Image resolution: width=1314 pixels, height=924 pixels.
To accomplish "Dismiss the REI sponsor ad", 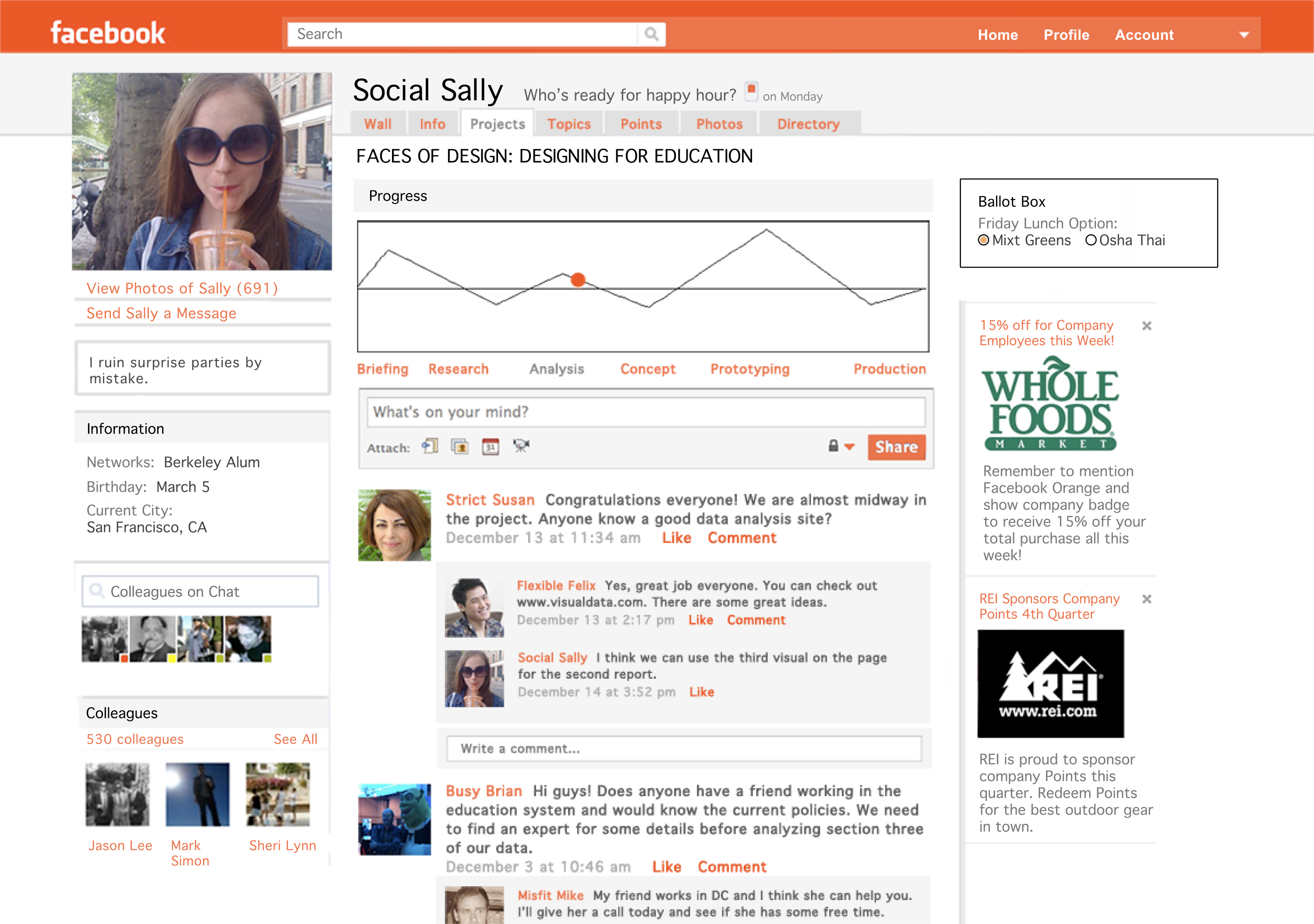I will (x=1146, y=599).
